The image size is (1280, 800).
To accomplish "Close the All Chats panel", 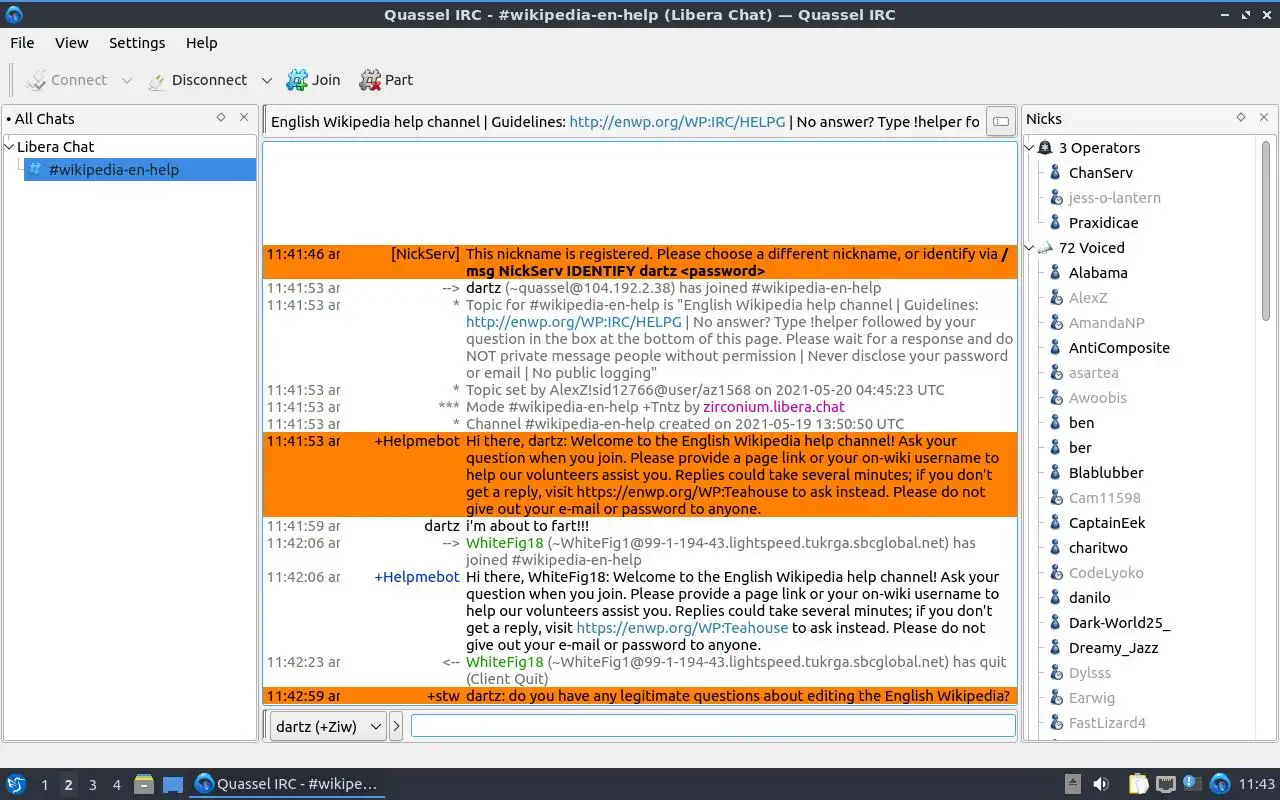I will pos(244,118).
